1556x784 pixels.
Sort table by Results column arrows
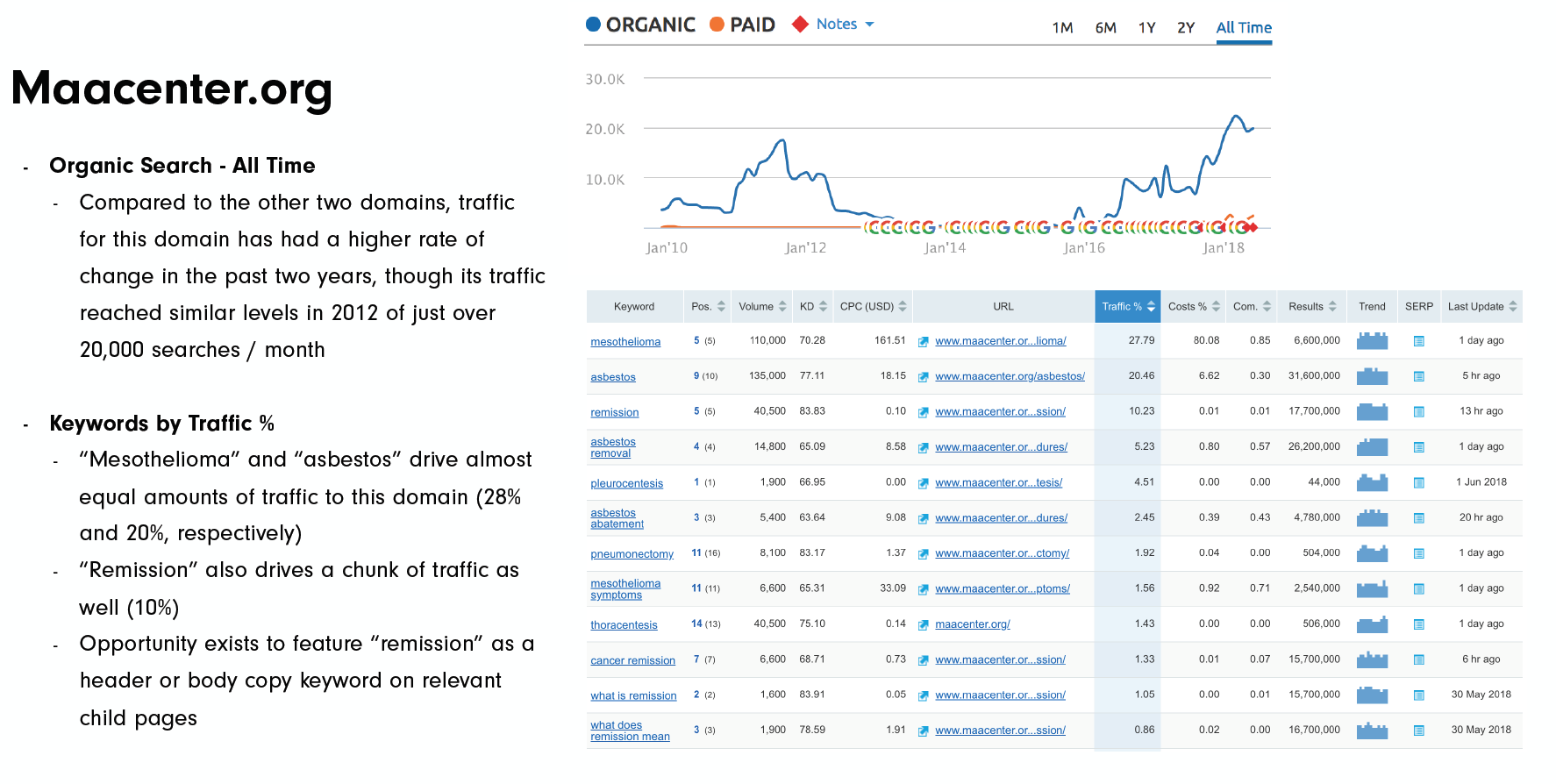pyautogui.click(x=1332, y=306)
